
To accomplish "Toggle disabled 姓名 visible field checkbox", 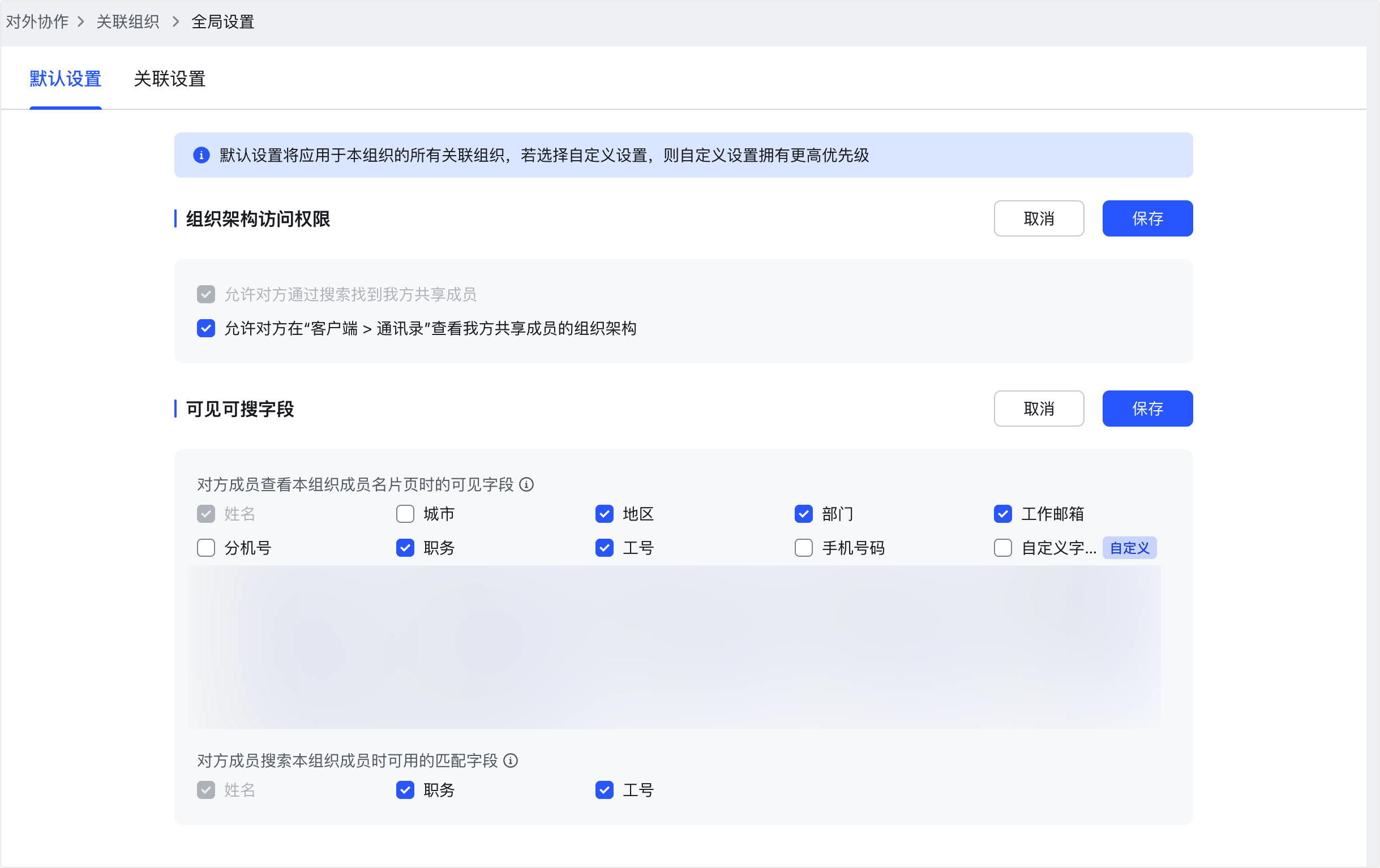I will click(x=205, y=514).
